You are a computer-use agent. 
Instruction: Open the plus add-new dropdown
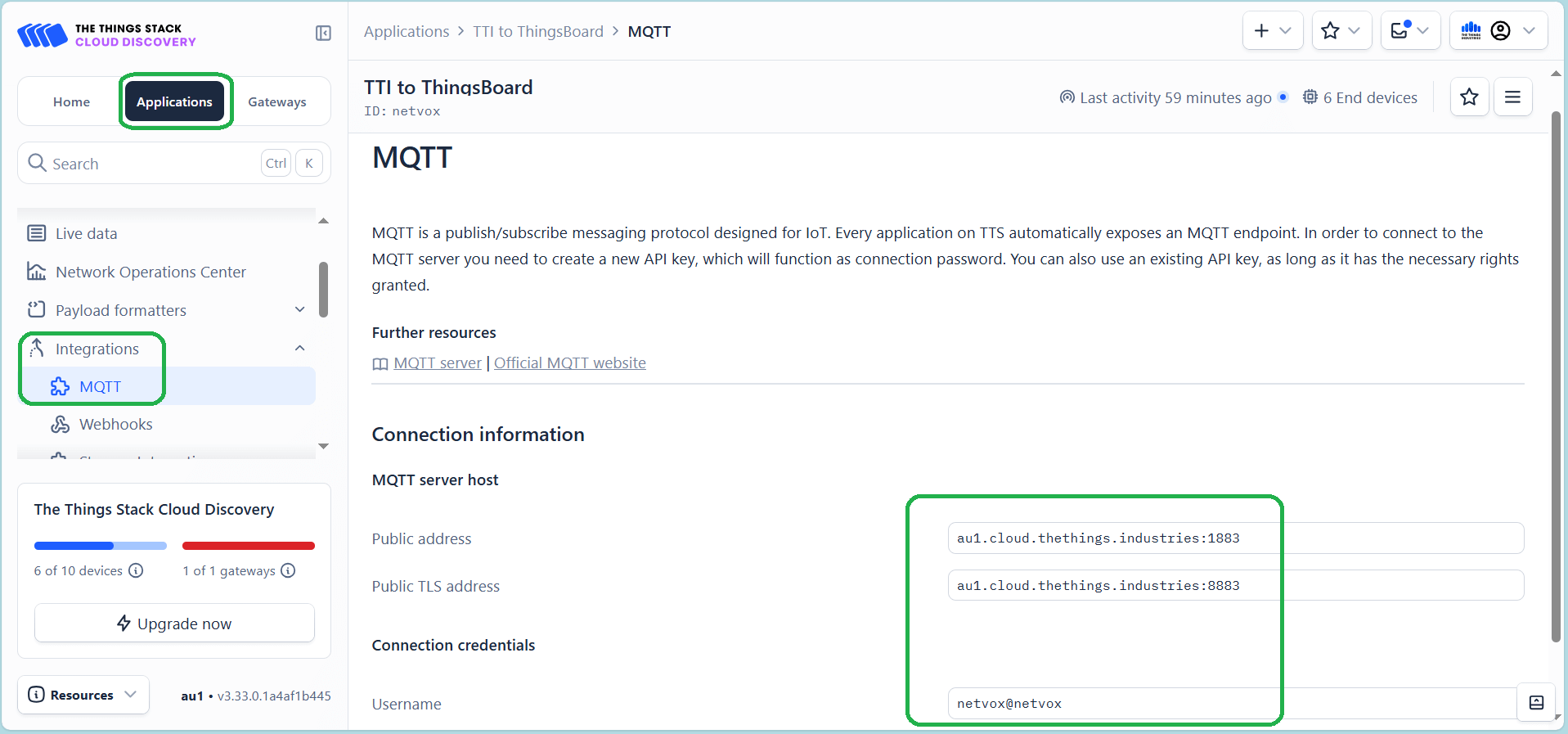[x=1272, y=31]
